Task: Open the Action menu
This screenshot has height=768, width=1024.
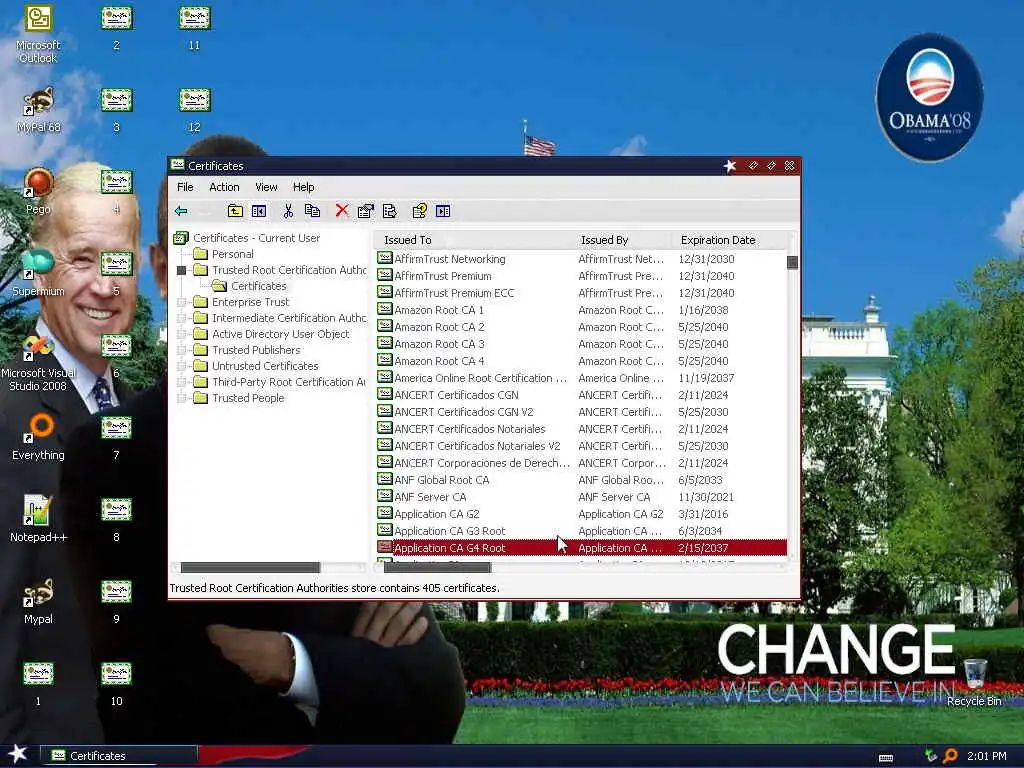Action: pyautogui.click(x=224, y=187)
